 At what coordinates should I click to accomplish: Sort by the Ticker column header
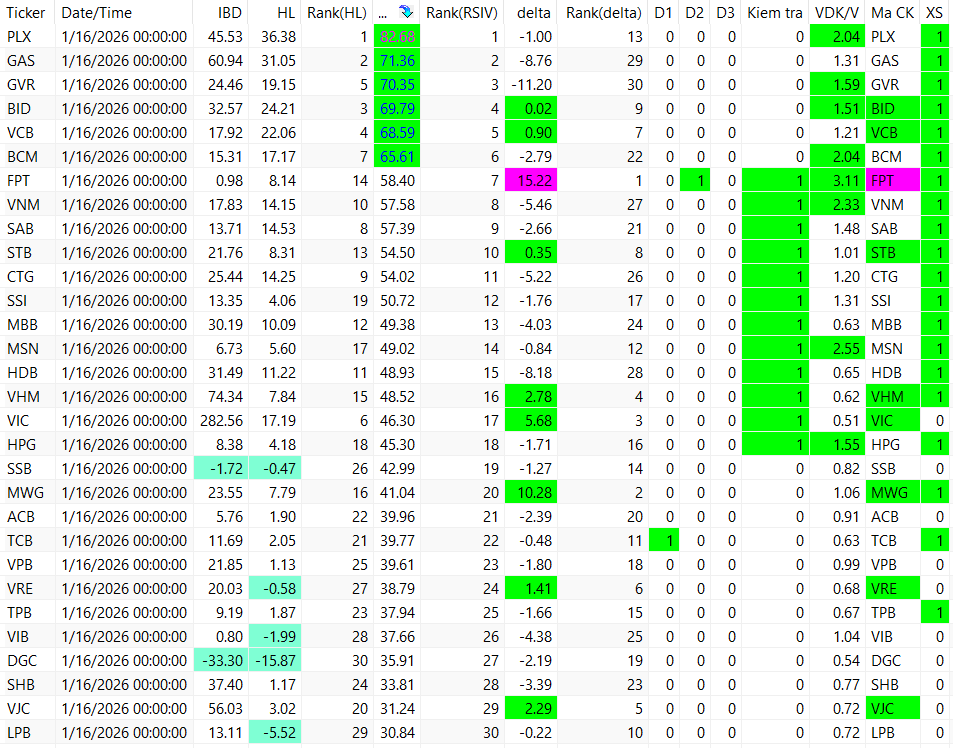pos(26,12)
